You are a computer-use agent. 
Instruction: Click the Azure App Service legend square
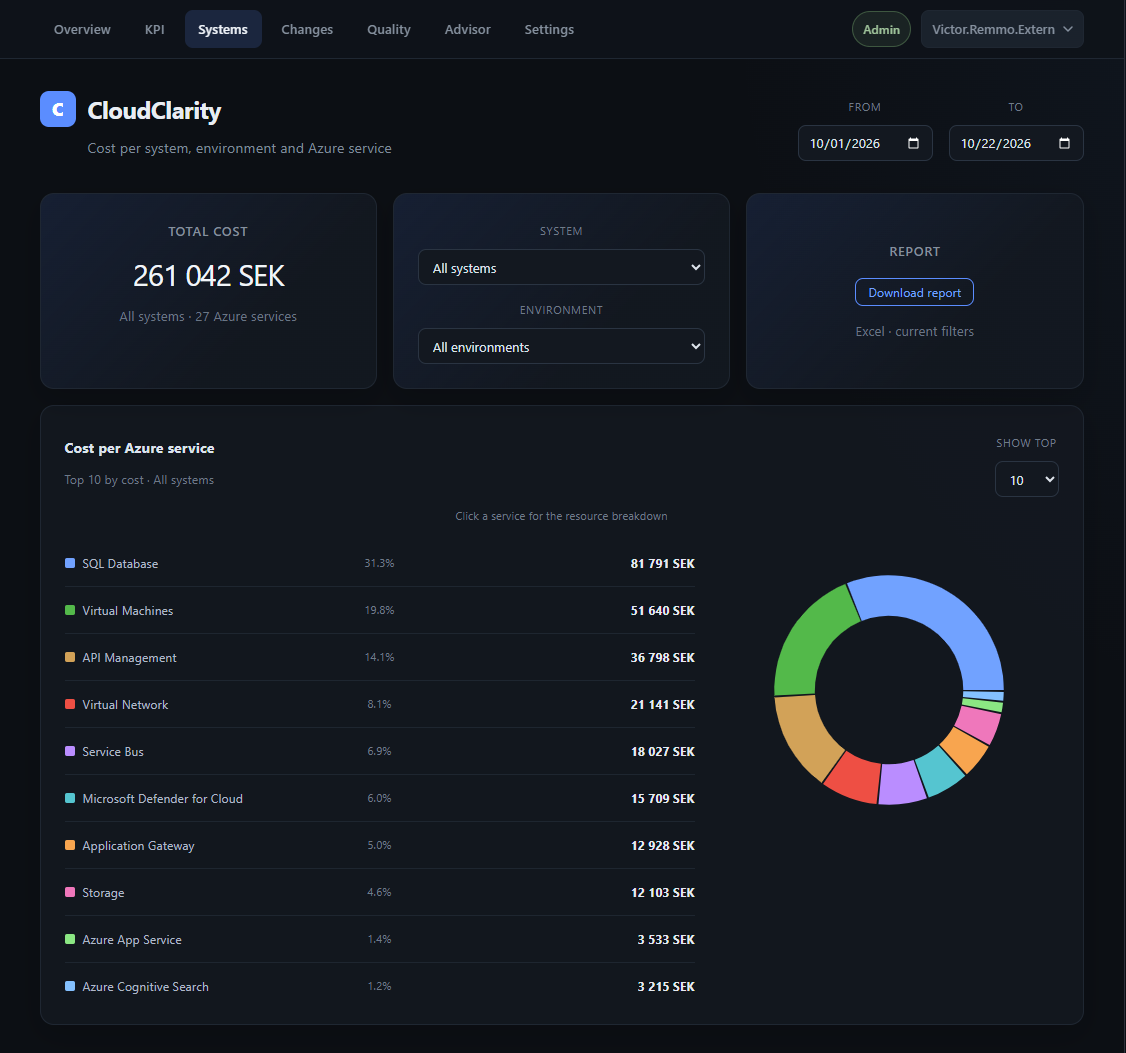pos(70,939)
